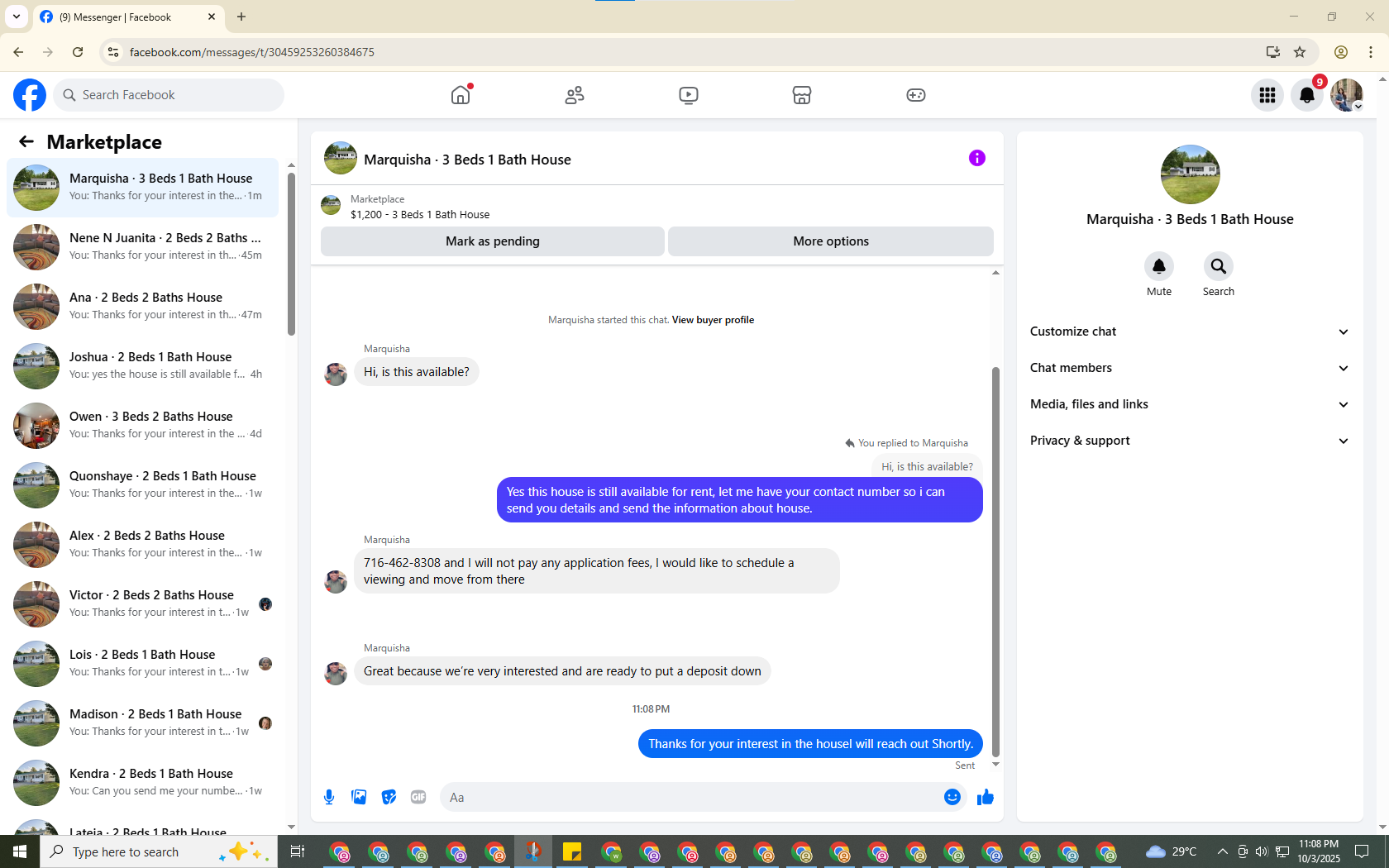This screenshot has height=868, width=1389.
Task: Click the chat messages scrollbar
Action: tap(995, 562)
